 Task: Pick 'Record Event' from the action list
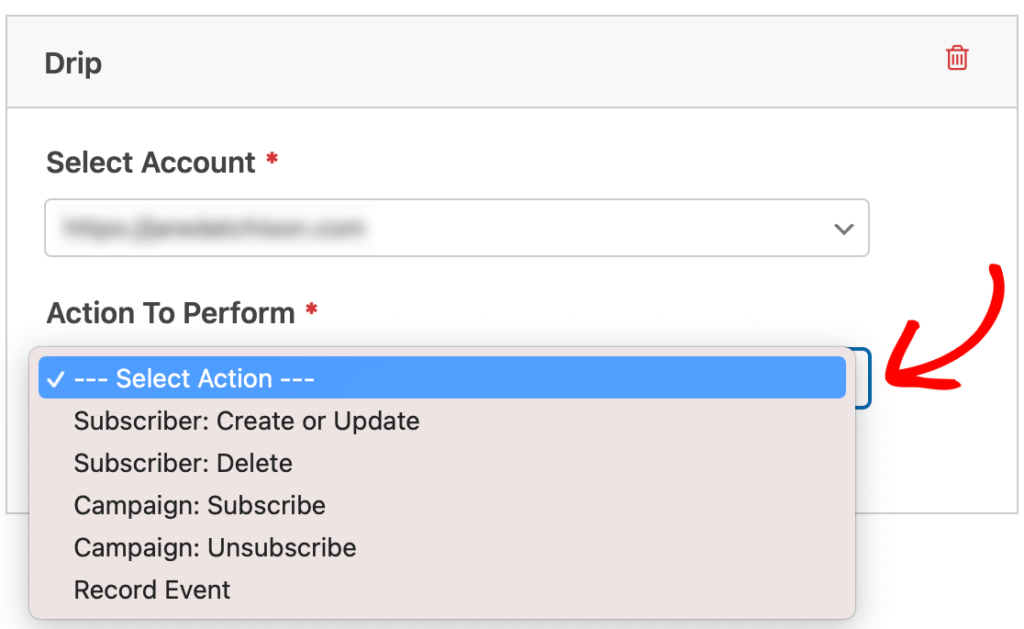[x=152, y=590]
